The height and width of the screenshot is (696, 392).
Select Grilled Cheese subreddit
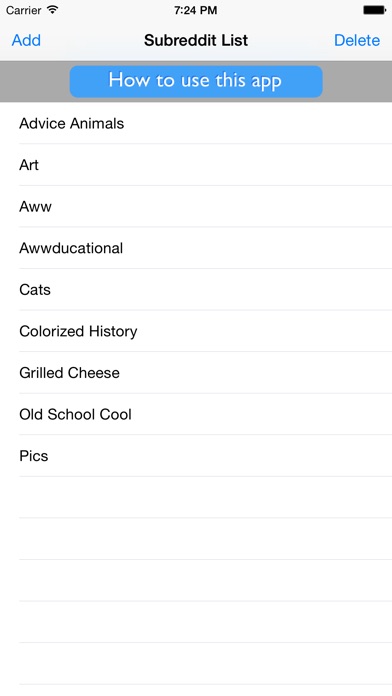point(196,373)
